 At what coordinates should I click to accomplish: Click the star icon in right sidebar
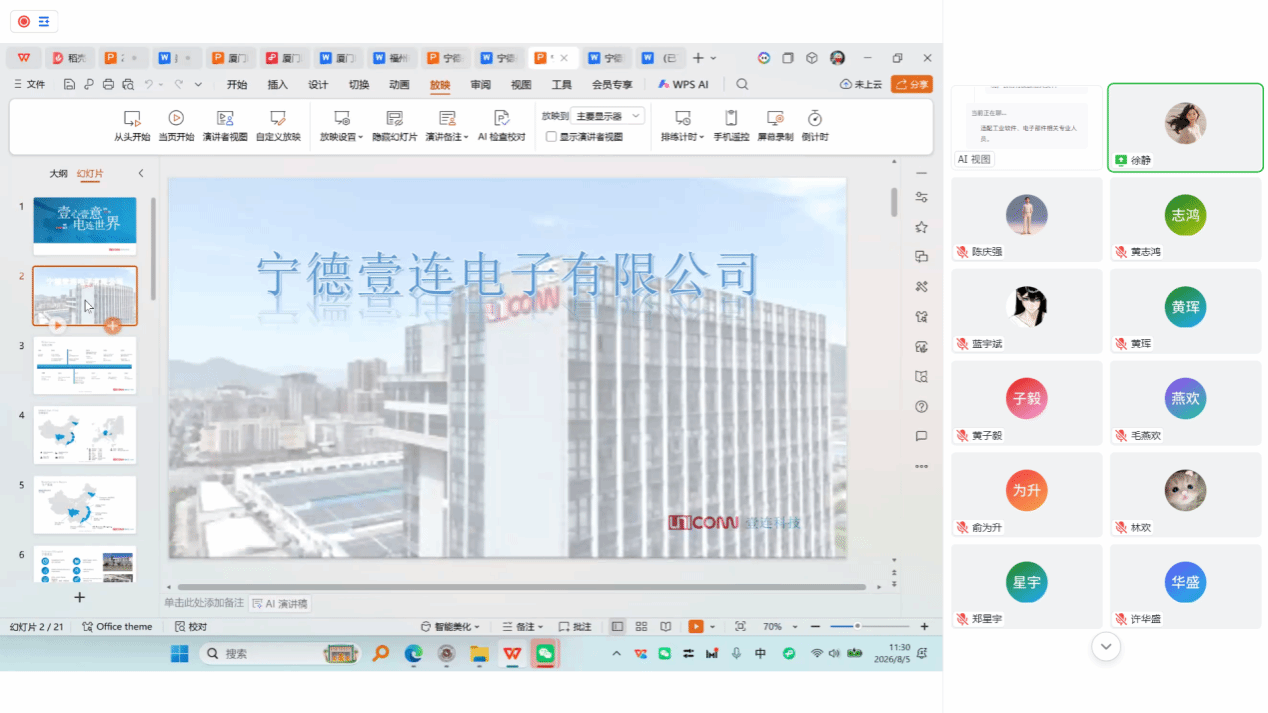[x=922, y=227]
